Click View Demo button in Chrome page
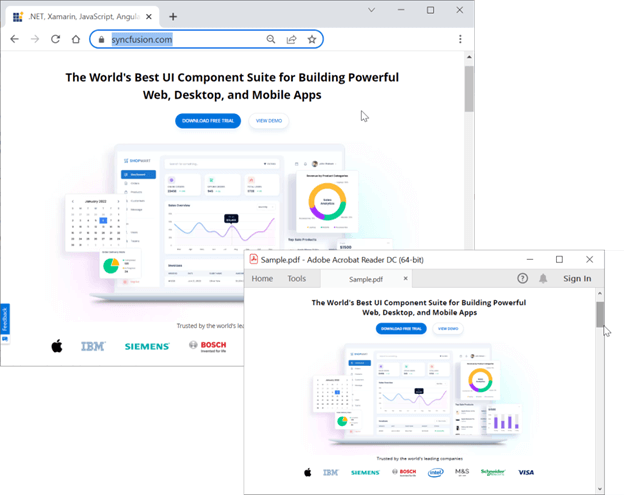 coord(269,121)
